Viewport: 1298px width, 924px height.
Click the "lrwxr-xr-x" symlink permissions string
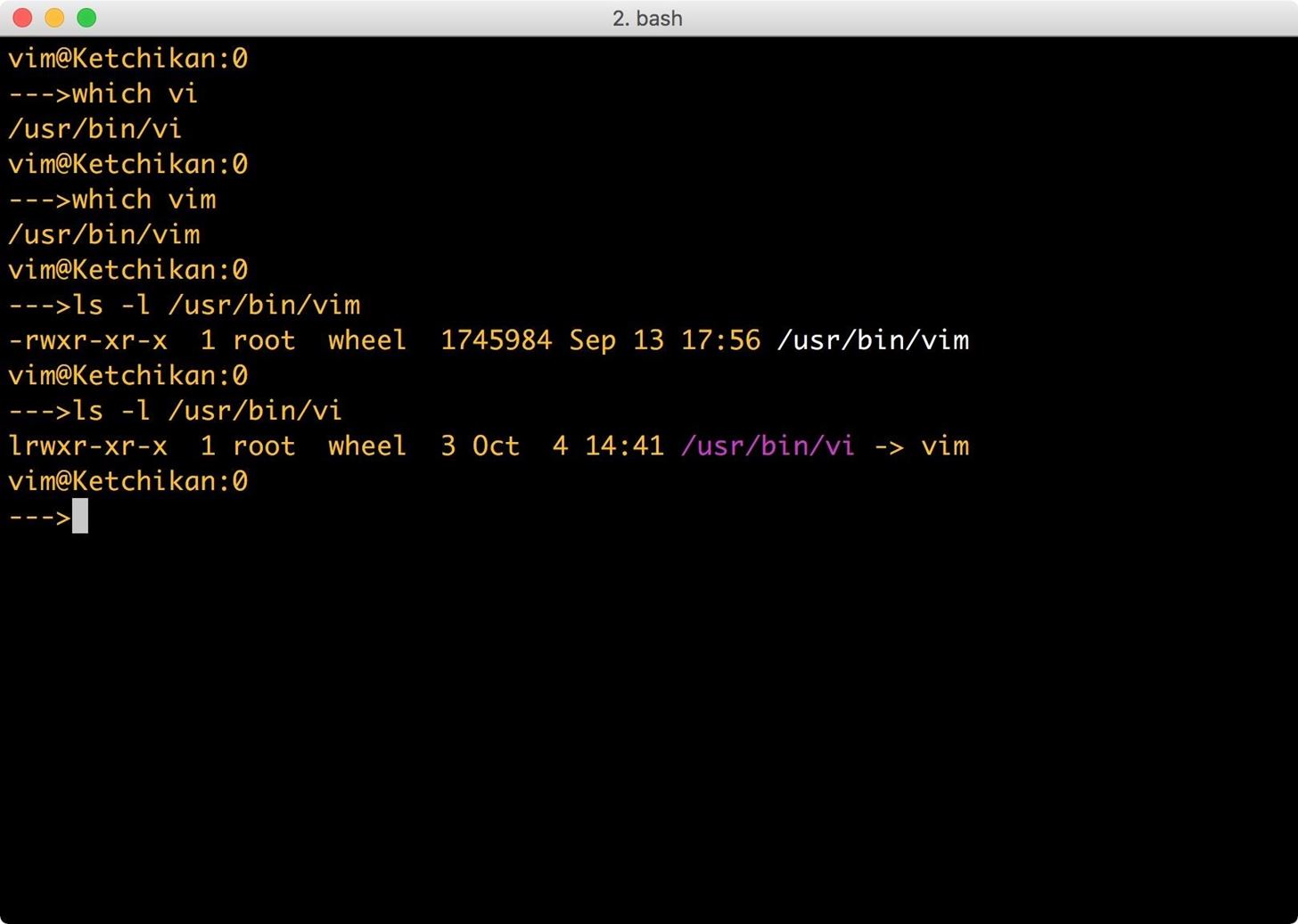point(87,446)
